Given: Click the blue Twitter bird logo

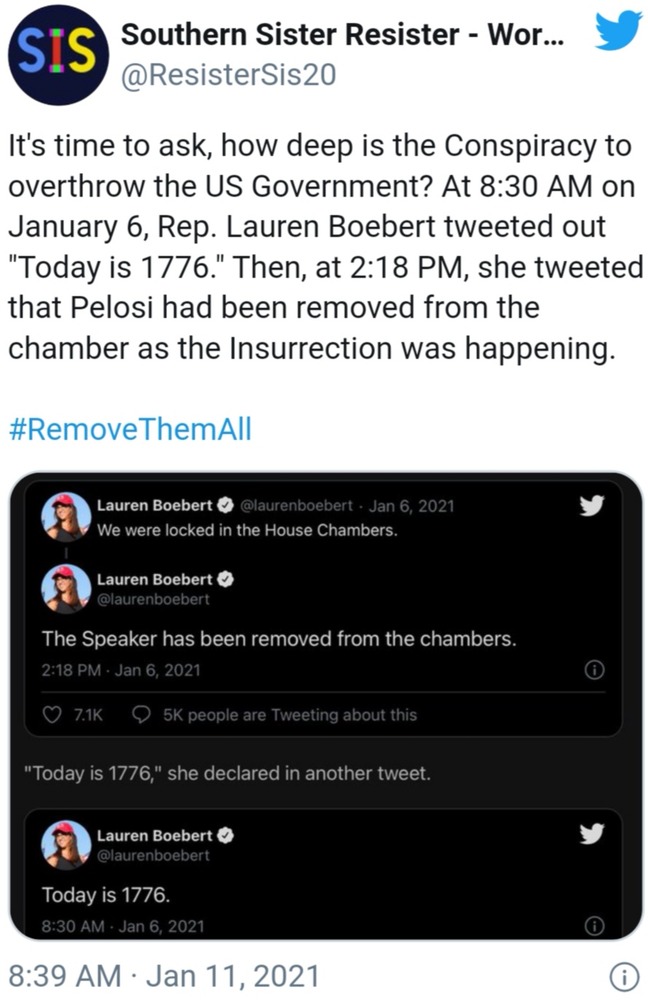Looking at the screenshot, I should (618, 30).
